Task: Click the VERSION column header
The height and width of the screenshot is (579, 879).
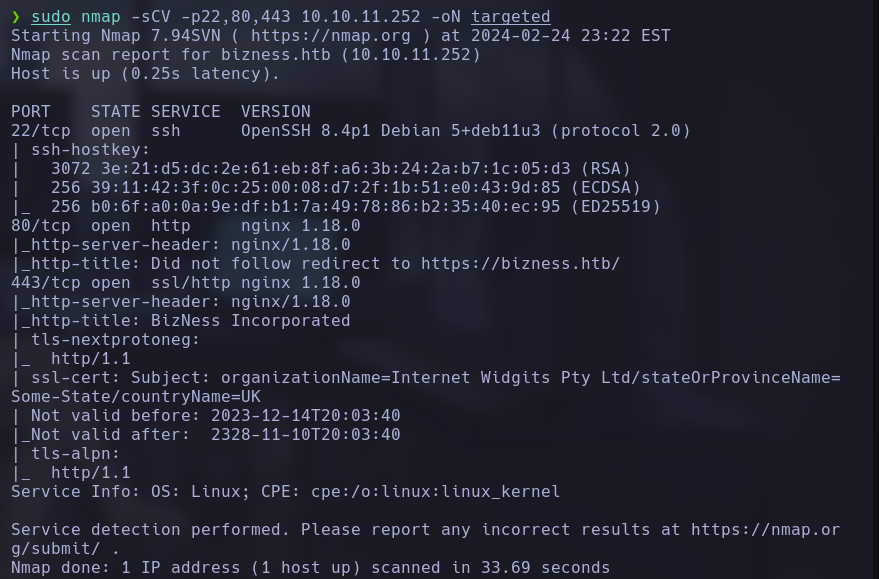Action: click(x=275, y=112)
